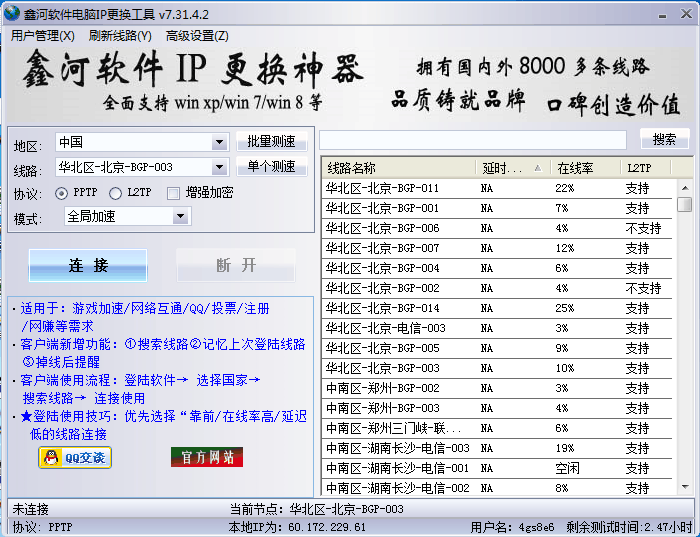Select row 华北区-北京-BGP-007

click(497, 248)
